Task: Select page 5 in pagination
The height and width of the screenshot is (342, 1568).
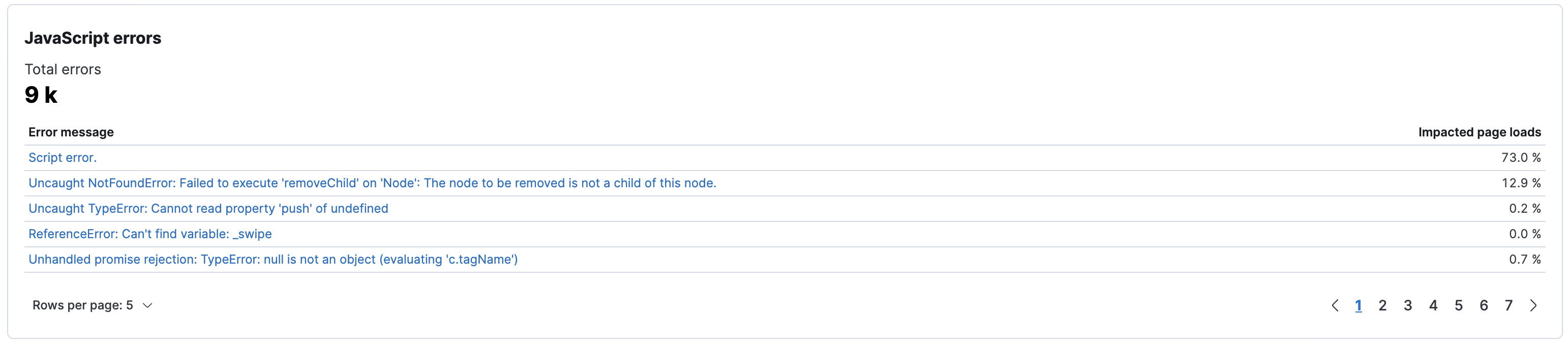Action: pos(1459,305)
